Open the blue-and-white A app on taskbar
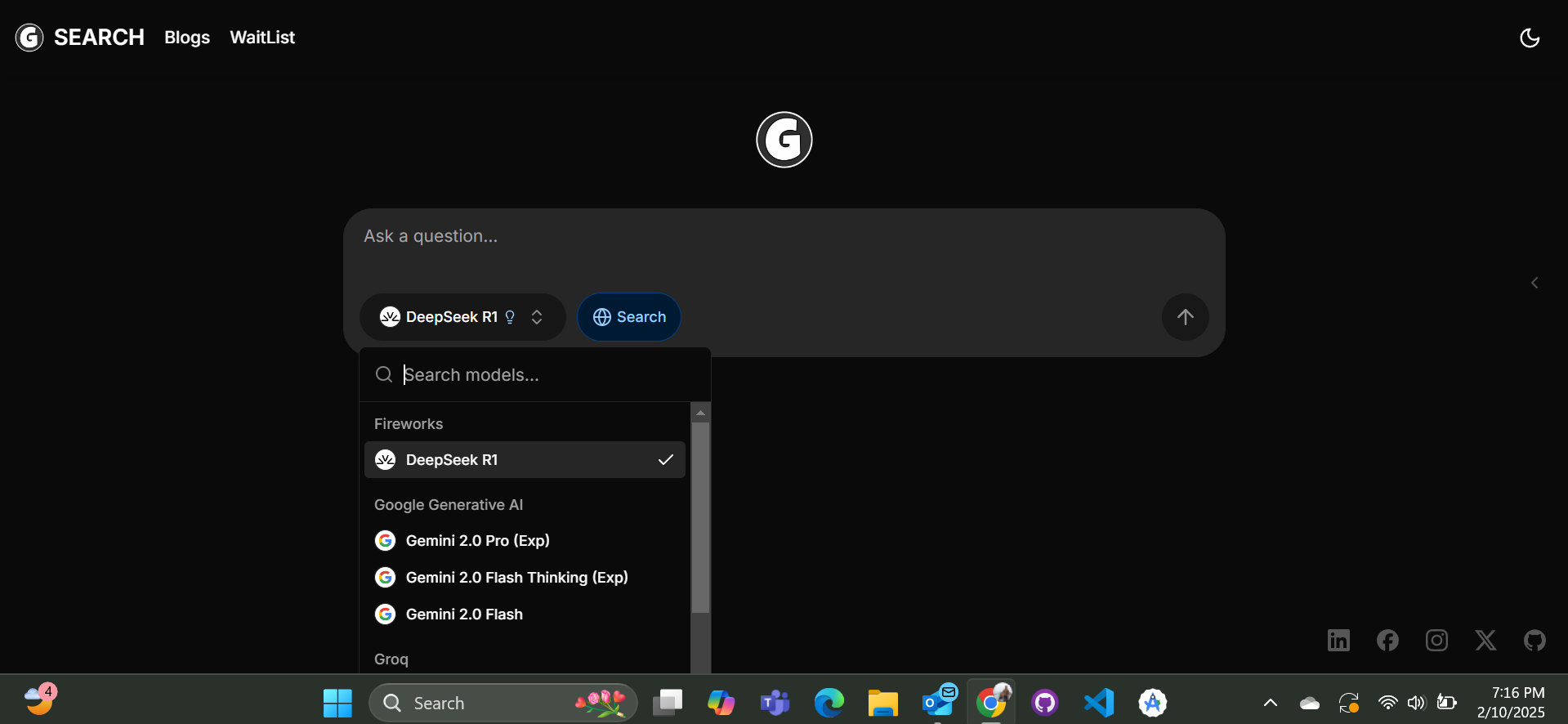This screenshot has height=724, width=1568. [x=1153, y=703]
